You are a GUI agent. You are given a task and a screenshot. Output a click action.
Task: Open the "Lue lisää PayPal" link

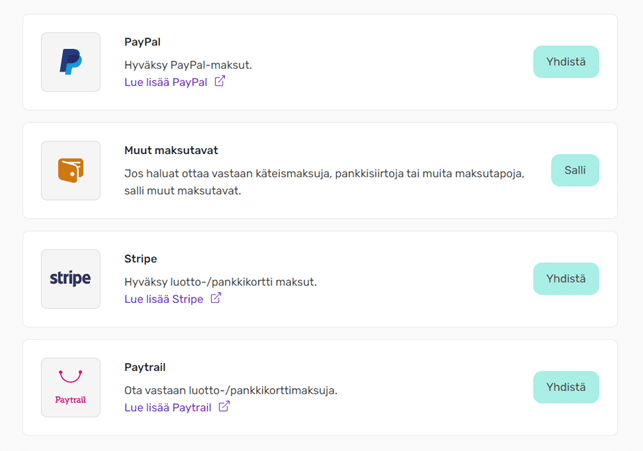point(165,82)
